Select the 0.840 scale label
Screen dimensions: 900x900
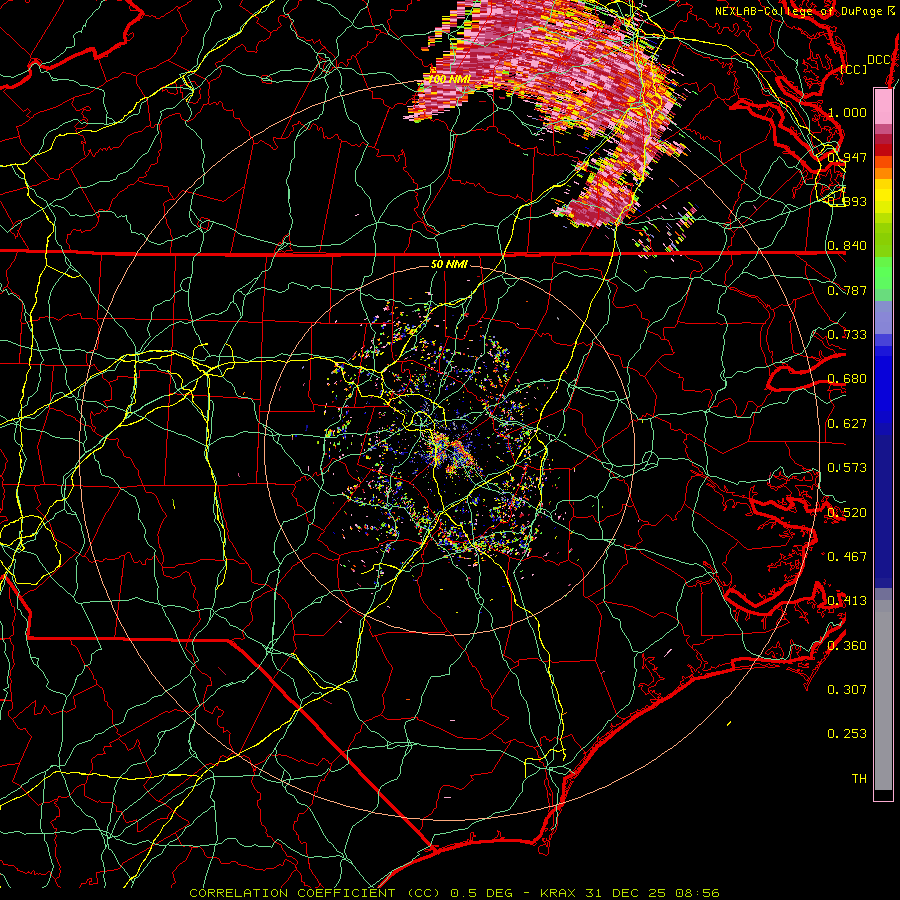point(847,246)
